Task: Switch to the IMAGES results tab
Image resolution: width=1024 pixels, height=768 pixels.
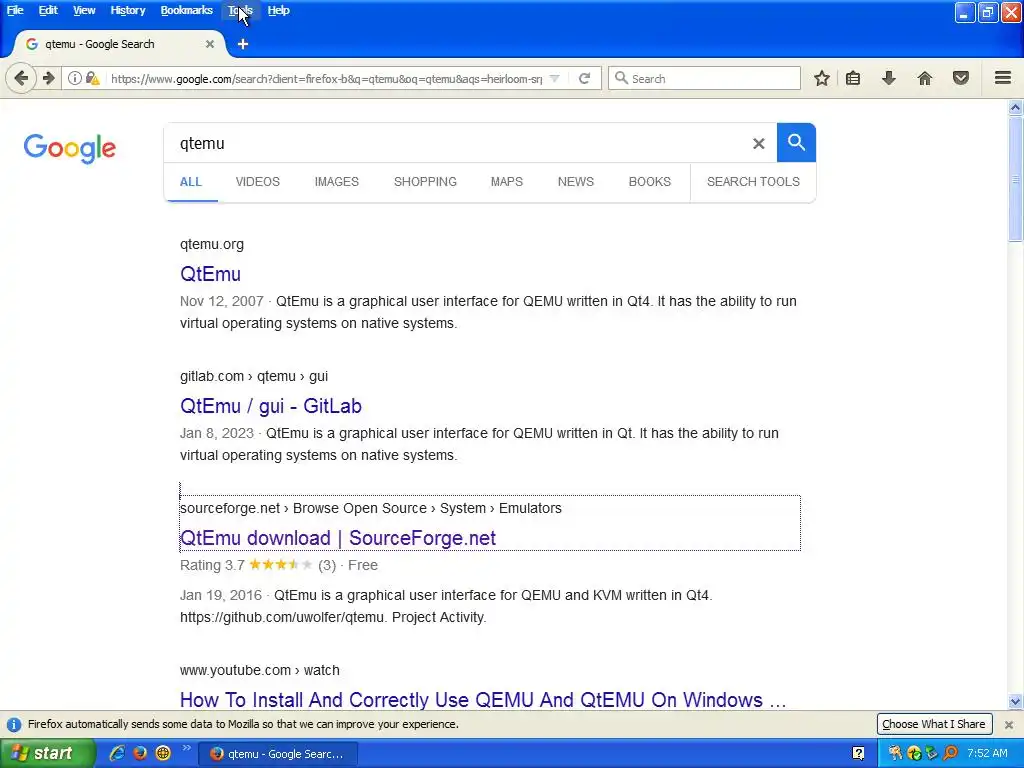Action: (x=336, y=182)
